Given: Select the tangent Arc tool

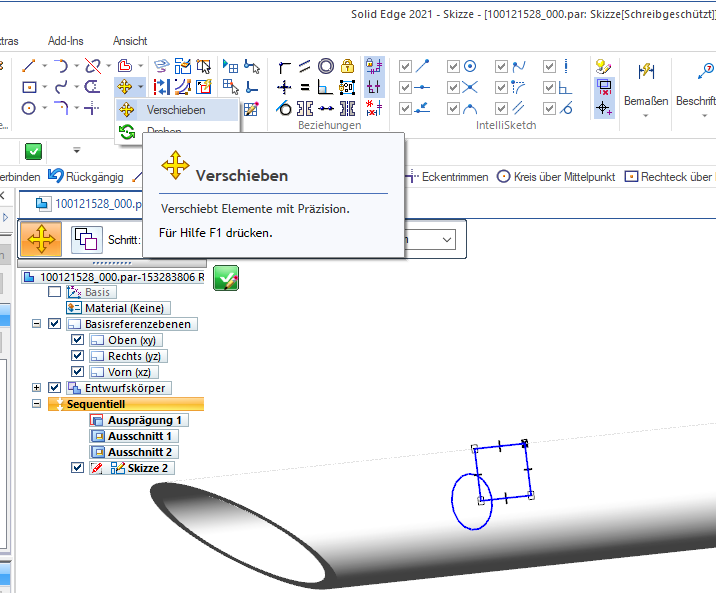Looking at the screenshot, I should (x=61, y=66).
